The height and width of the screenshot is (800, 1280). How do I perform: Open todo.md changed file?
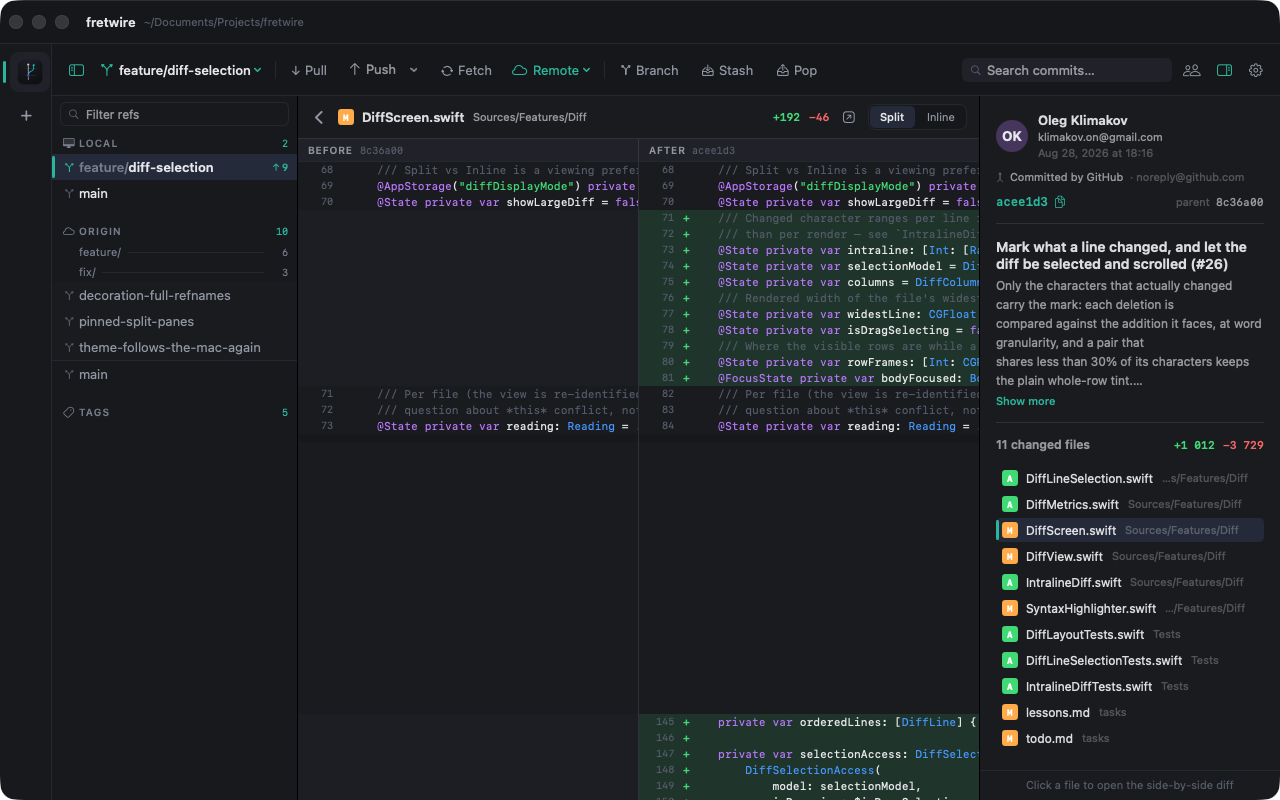[x=1130, y=738]
